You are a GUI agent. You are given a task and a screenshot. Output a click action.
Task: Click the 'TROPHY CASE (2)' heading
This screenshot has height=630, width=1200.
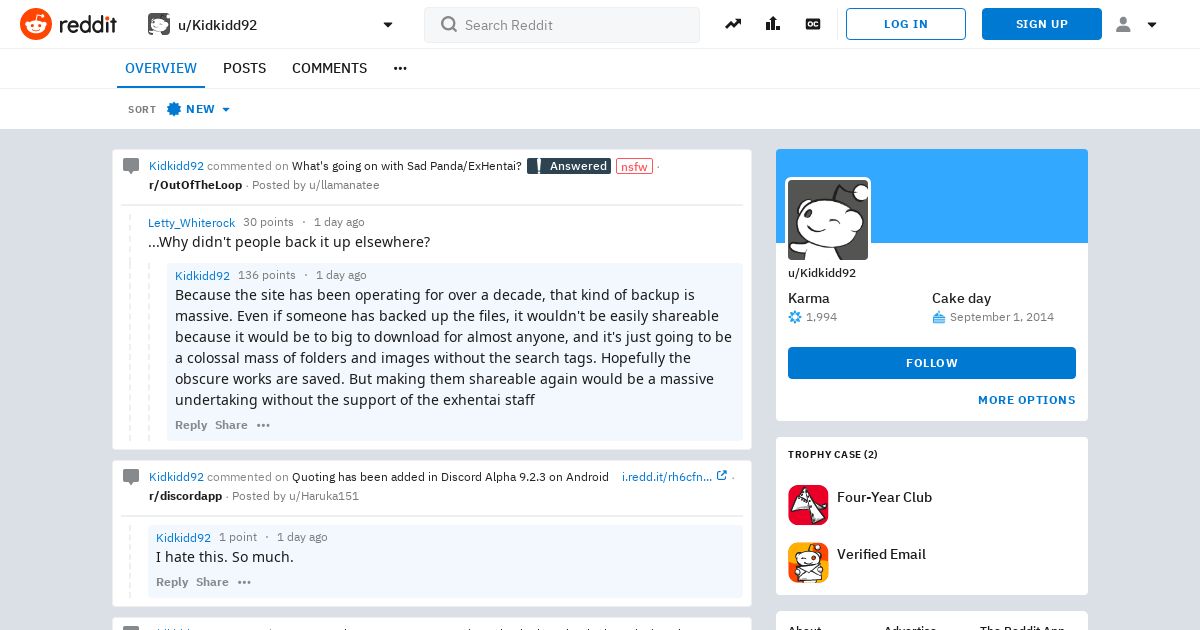point(833,454)
